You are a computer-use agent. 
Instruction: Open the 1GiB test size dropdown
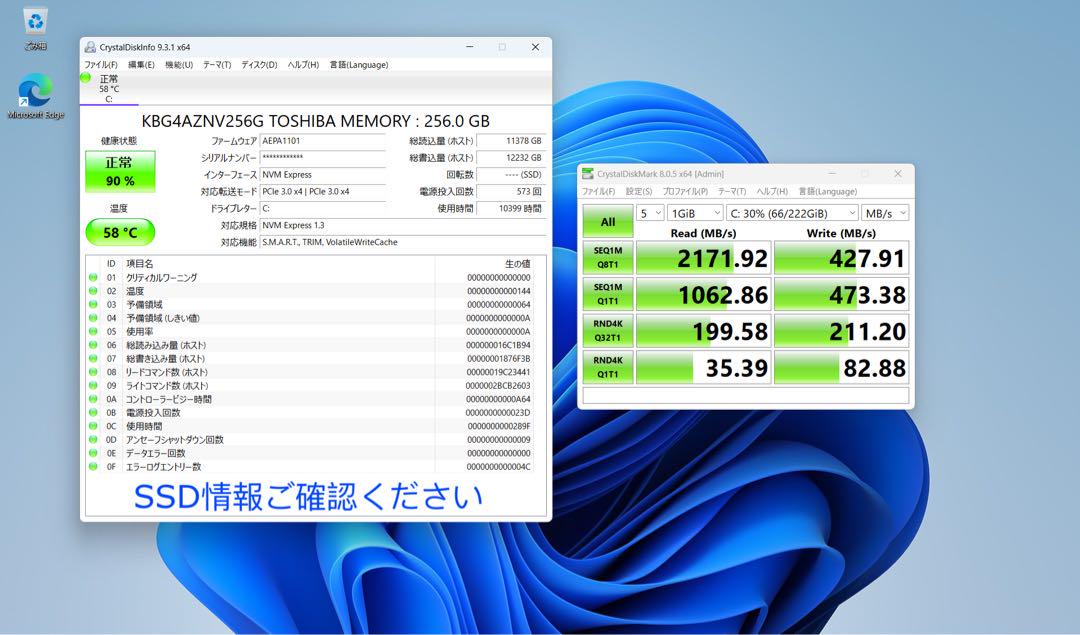point(694,213)
